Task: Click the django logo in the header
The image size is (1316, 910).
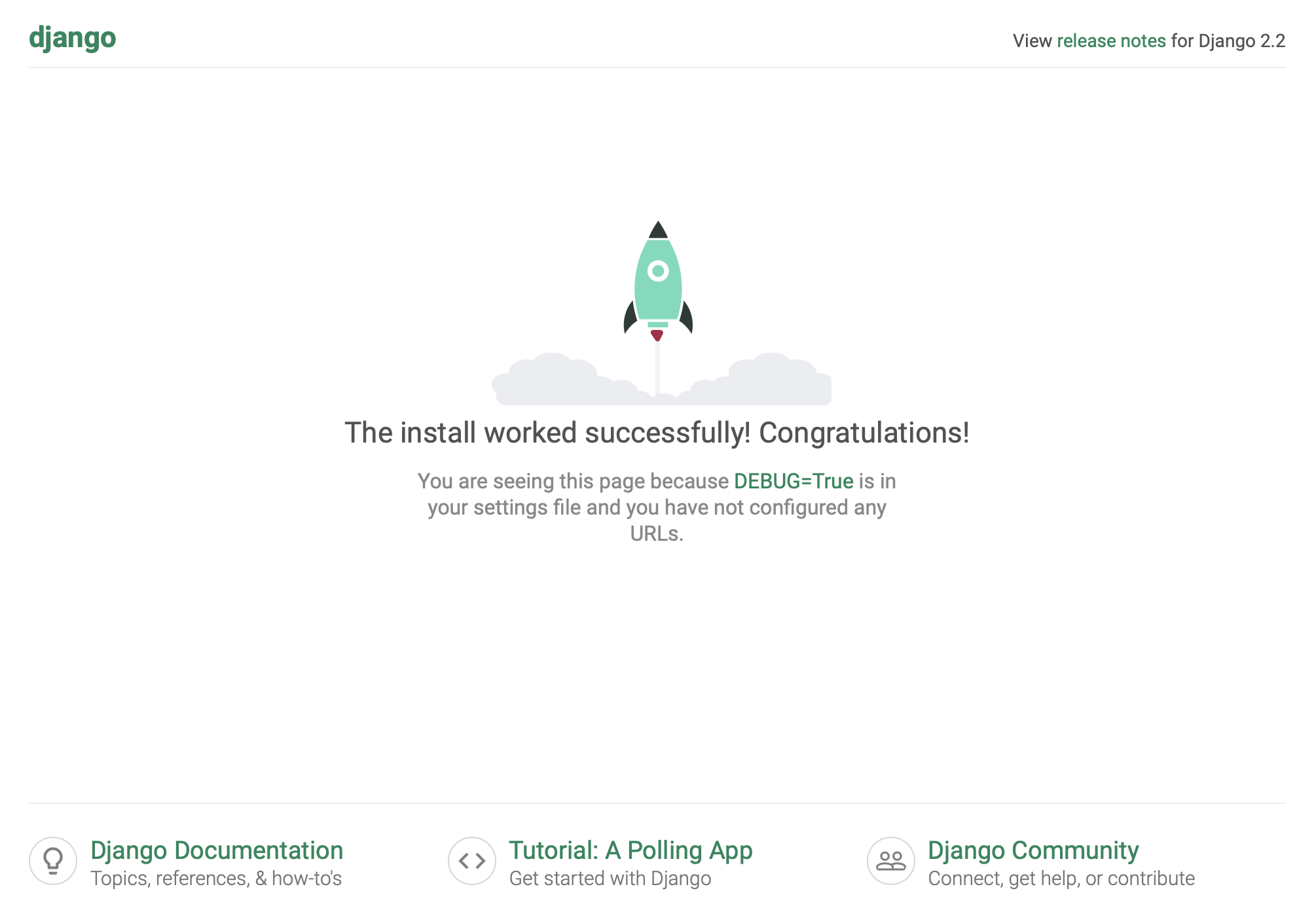Action: coord(73,39)
